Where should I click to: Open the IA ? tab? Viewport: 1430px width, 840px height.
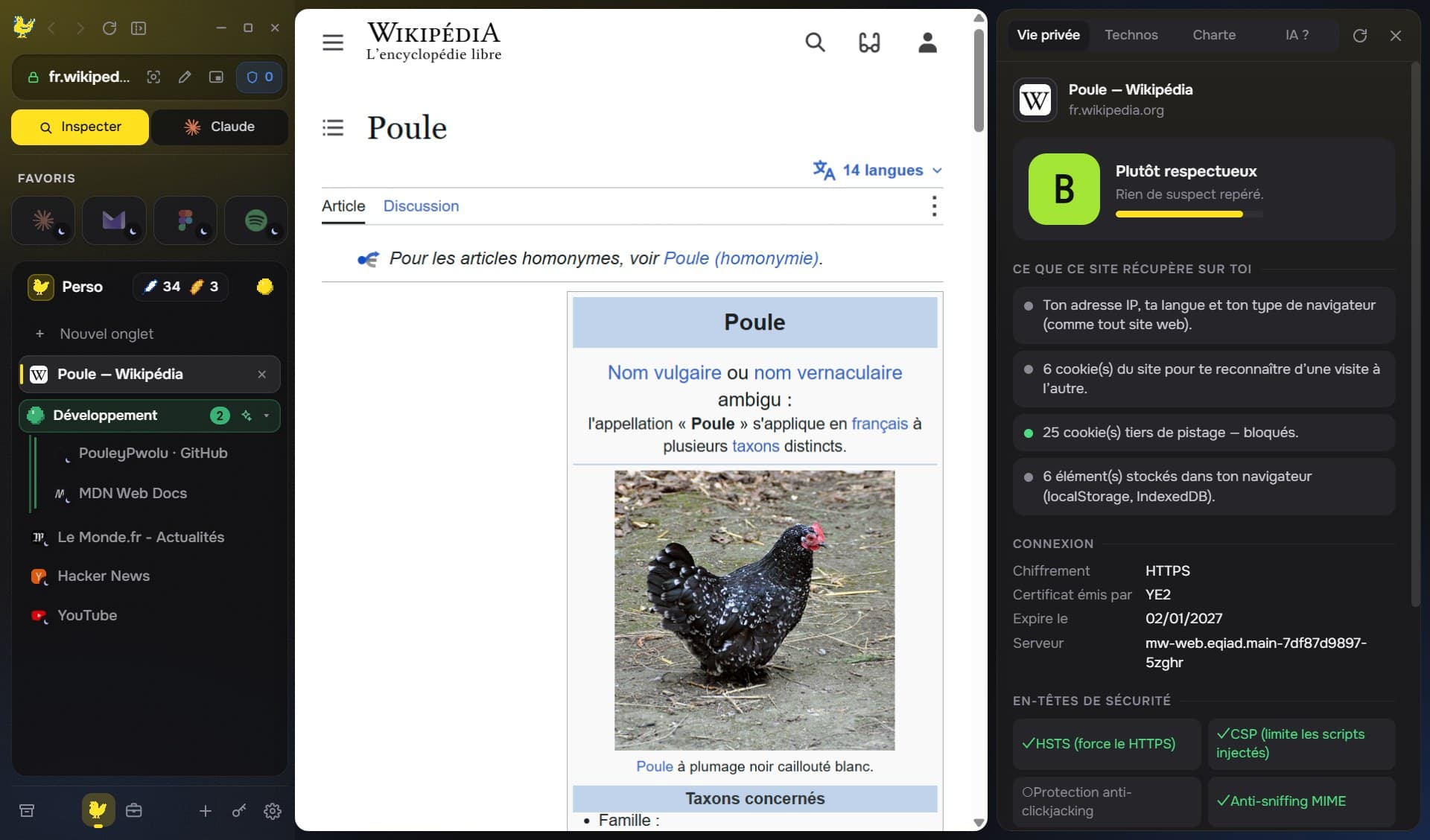1297,35
